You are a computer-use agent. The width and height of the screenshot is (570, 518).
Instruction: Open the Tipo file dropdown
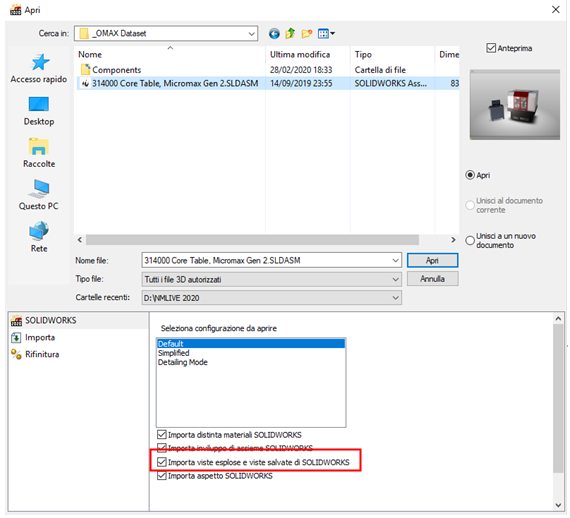(x=272, y=280)
